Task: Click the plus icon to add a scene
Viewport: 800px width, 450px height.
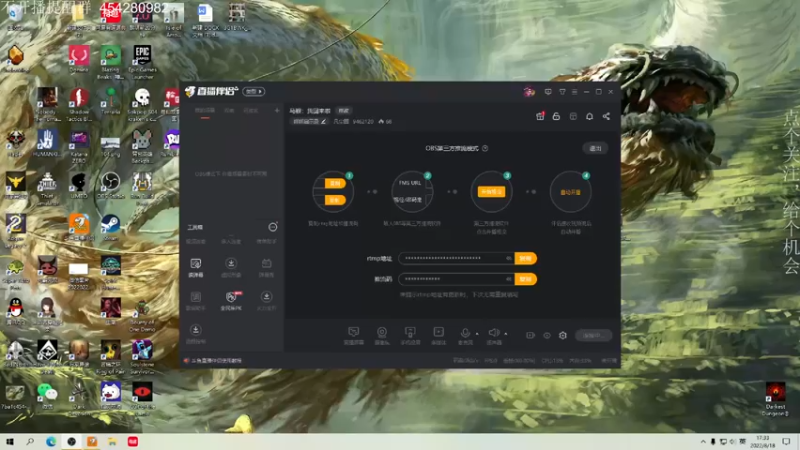Action: tap(277, 110)
